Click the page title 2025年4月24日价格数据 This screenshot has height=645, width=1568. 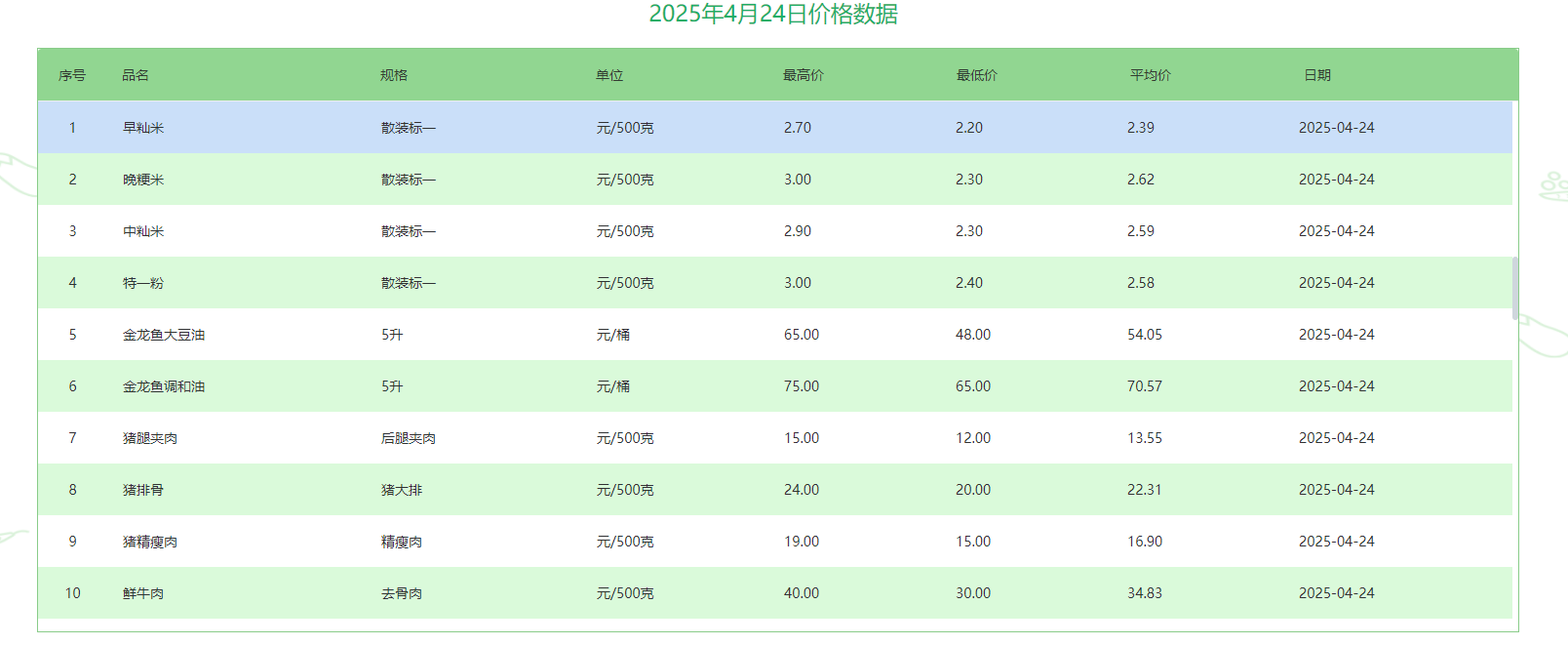[x=773, y=14]
